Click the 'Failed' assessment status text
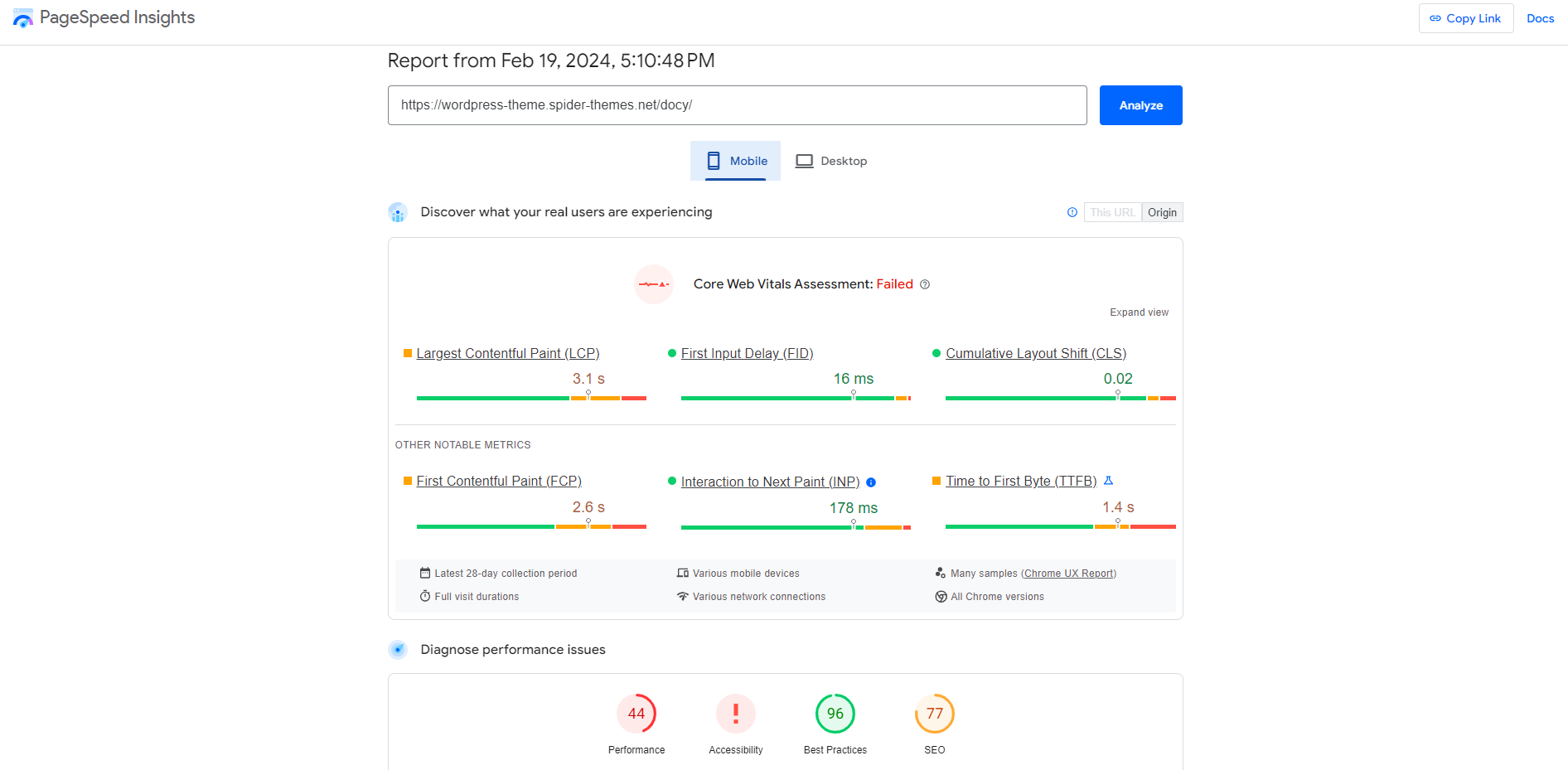Screen dimensions: 1568x770 pyautogui.click(x=895, y=284)
